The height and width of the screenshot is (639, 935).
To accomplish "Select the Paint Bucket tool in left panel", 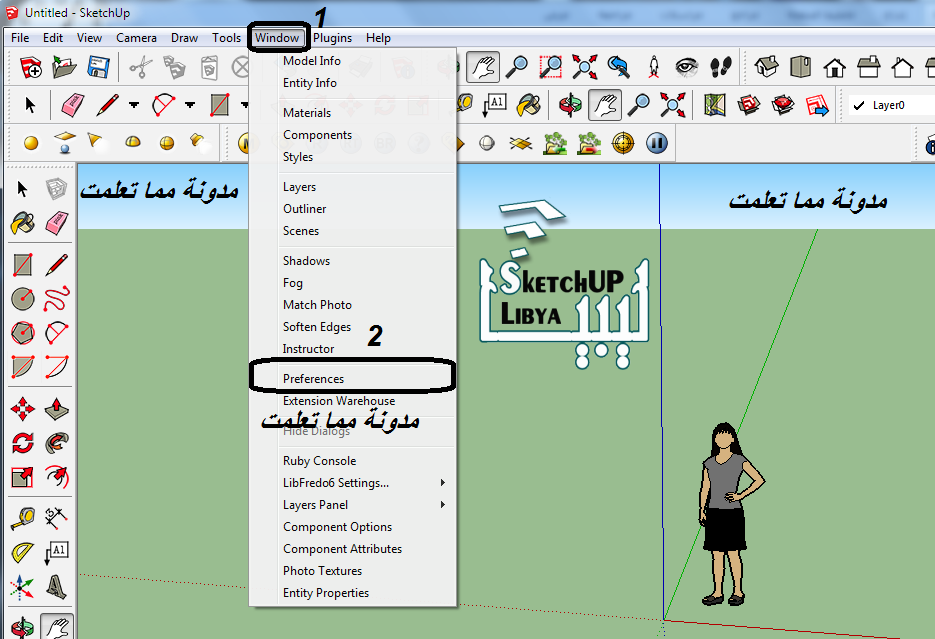I will pos(23,223).
